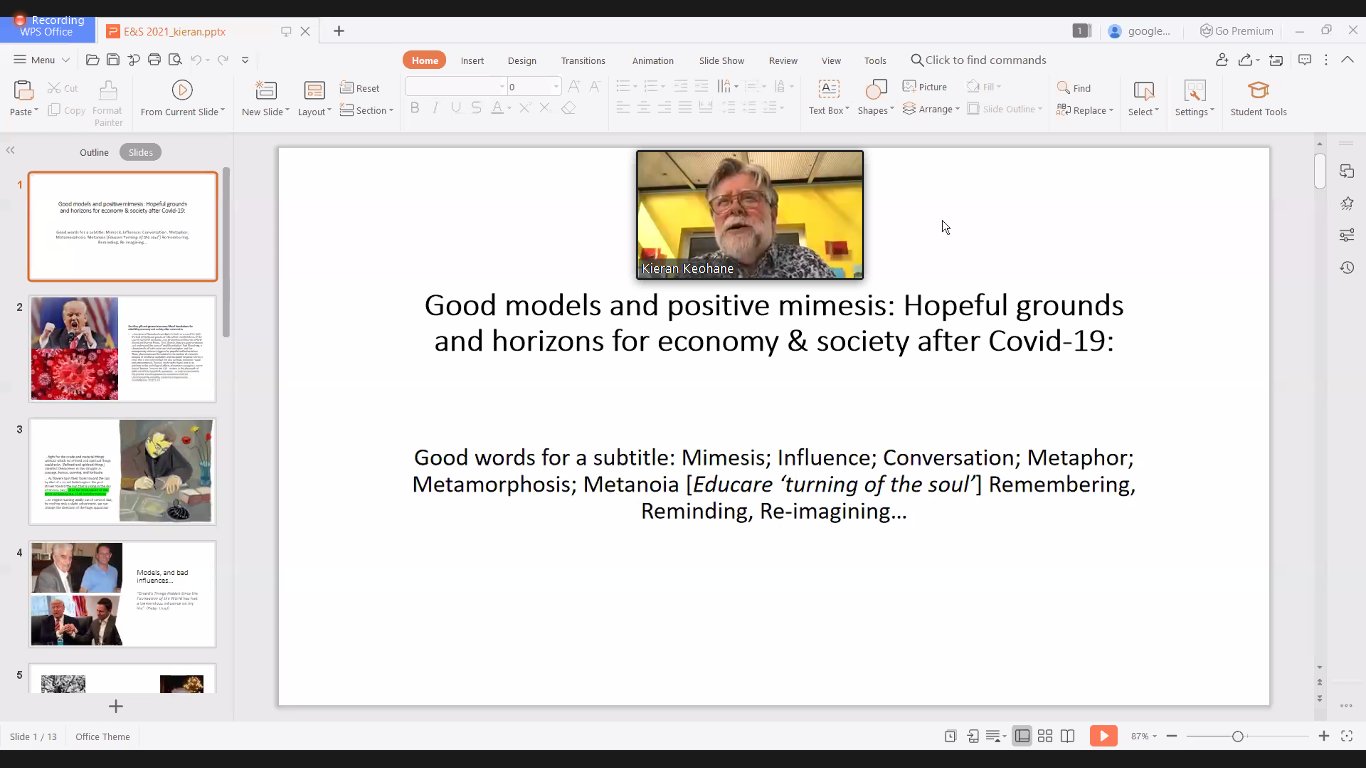Toggle Bold formatting
This screenshot has width=1366, height=768.
click(415, 108)
